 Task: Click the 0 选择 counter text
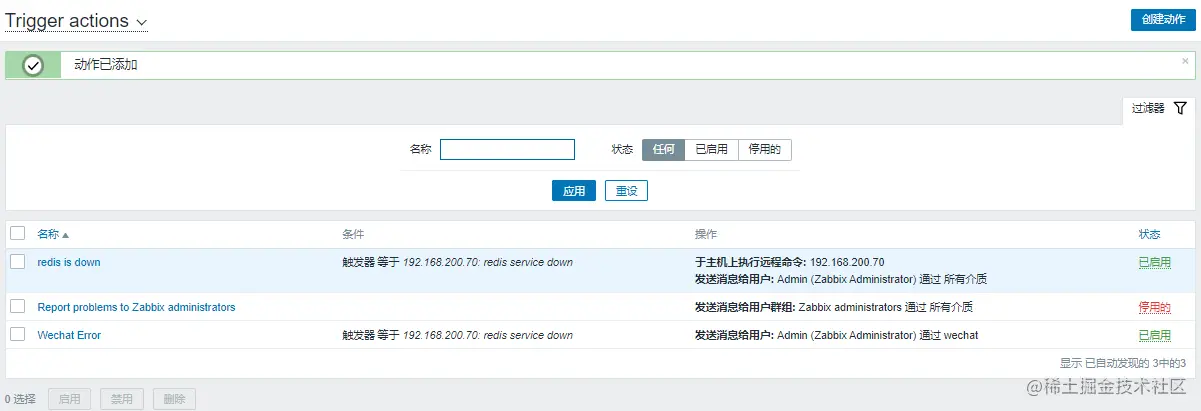pos(20,399)
